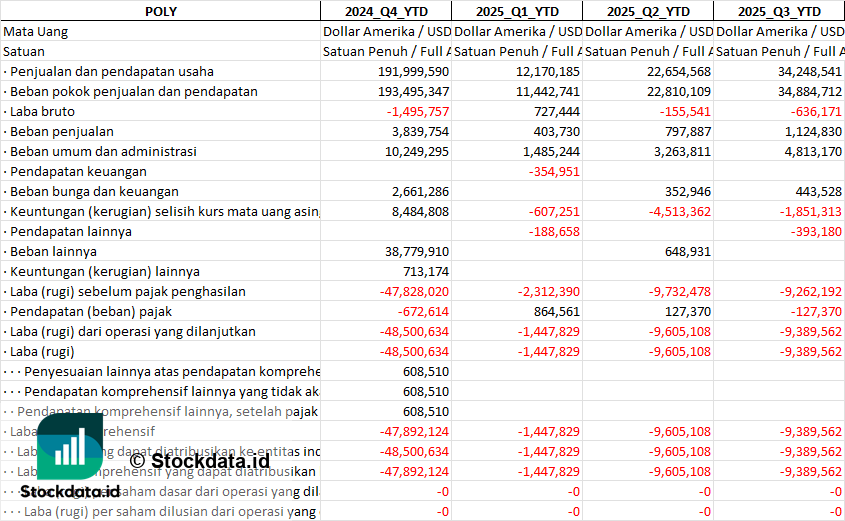Select value 443,528 cell
The image size is (845, 521).
pos(819,191)
